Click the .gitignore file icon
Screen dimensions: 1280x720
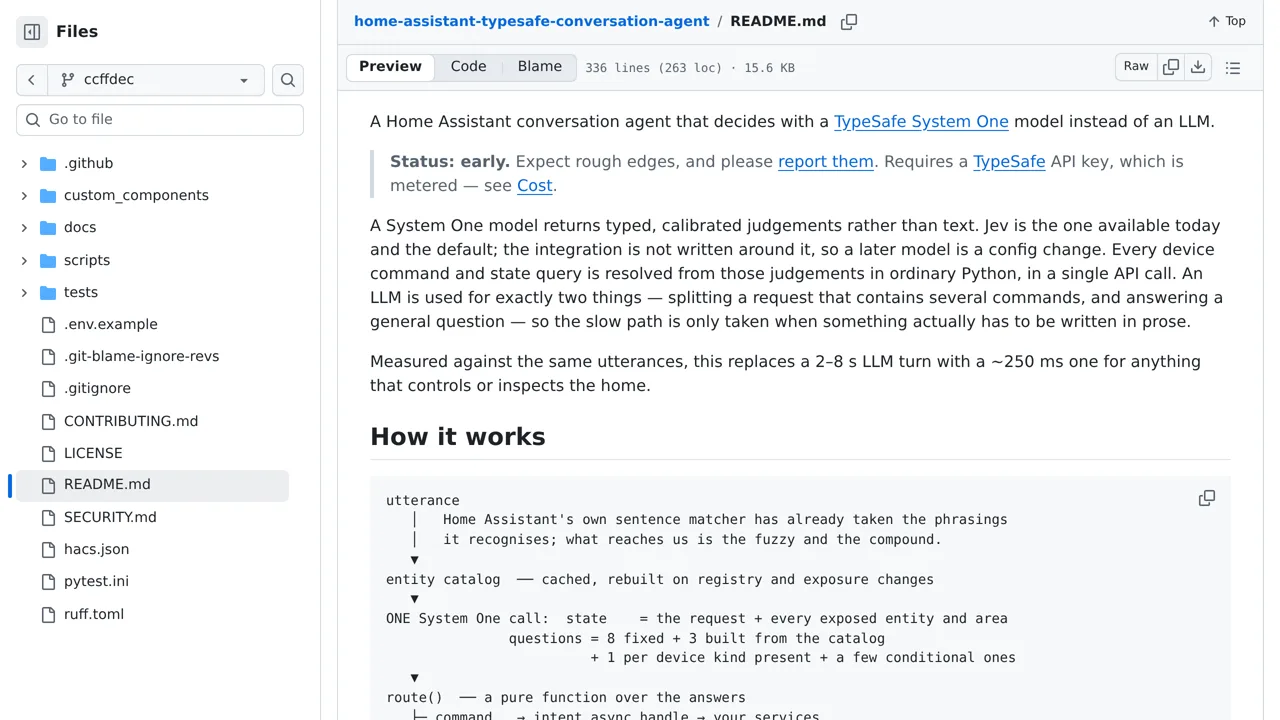coord(48,388)
